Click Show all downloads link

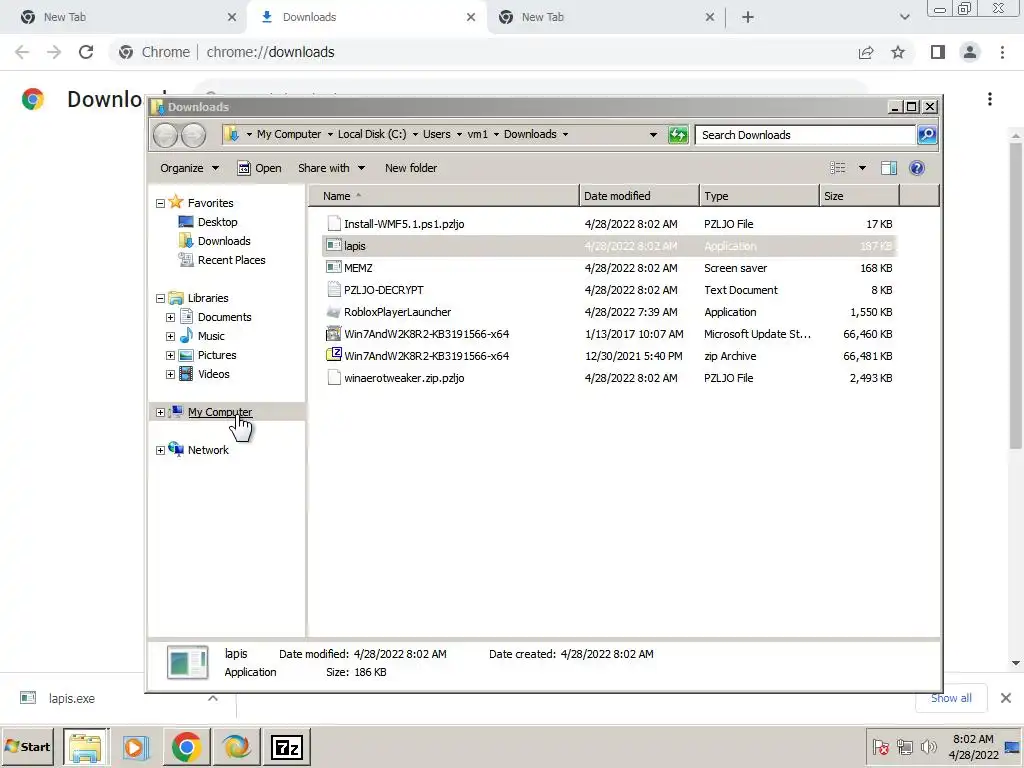pos(951,698)
